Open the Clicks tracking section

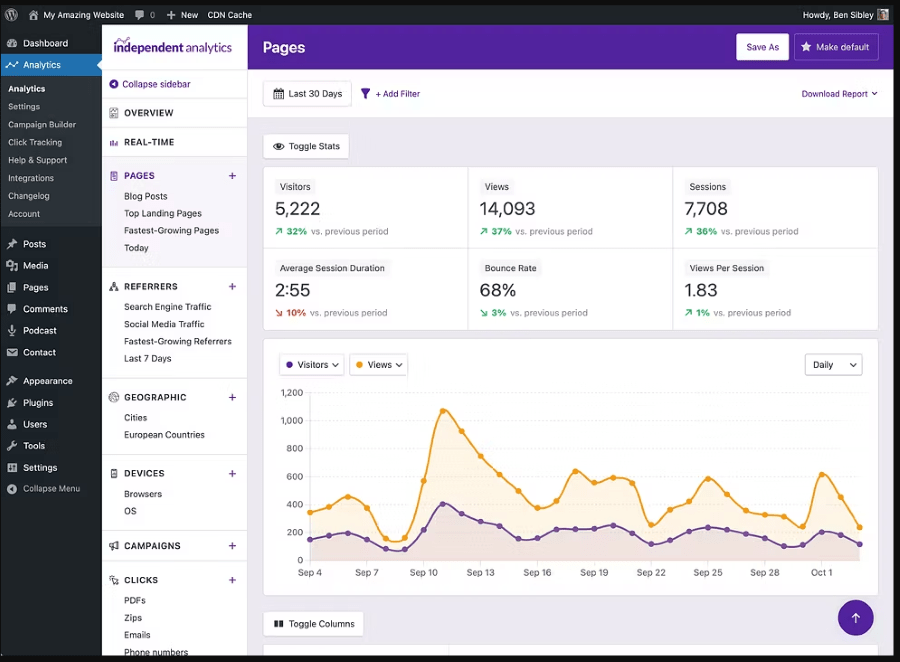[138, 580]
